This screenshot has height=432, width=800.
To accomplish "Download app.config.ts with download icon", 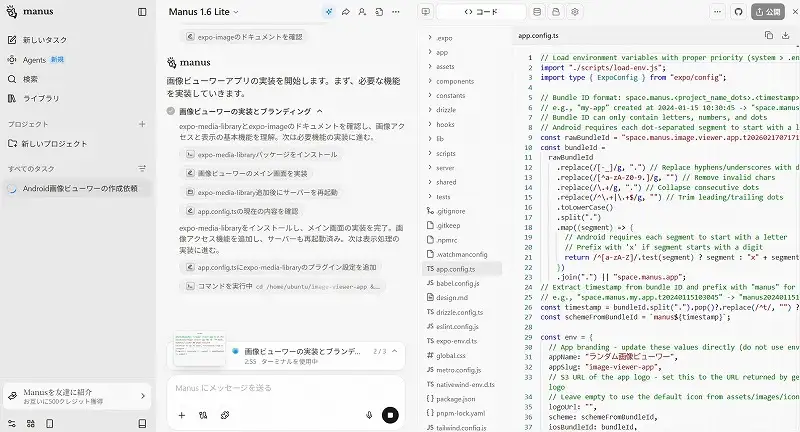I will [x=786, y=35].
